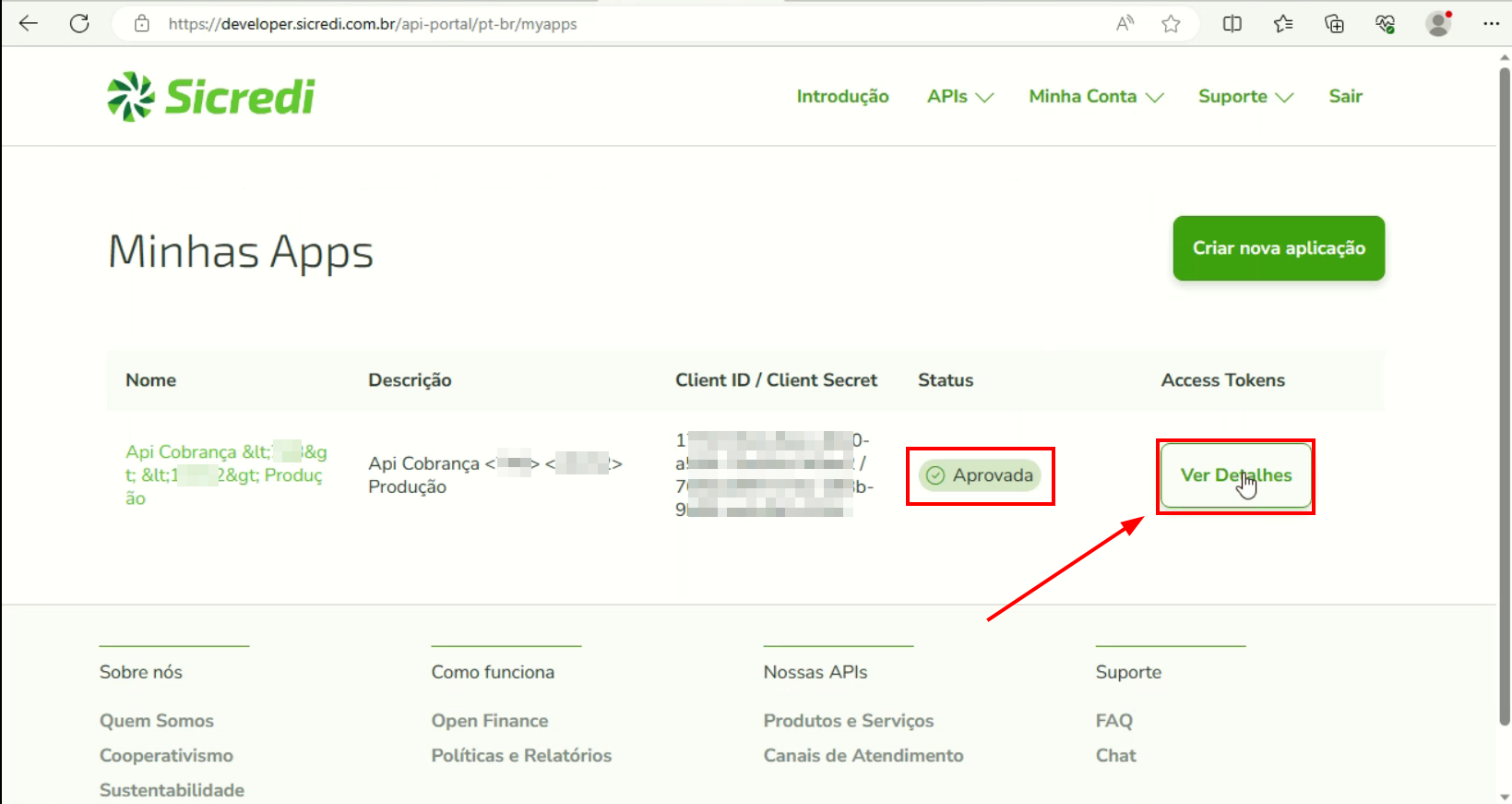Click the Nome column header

[x=151, y=380]
